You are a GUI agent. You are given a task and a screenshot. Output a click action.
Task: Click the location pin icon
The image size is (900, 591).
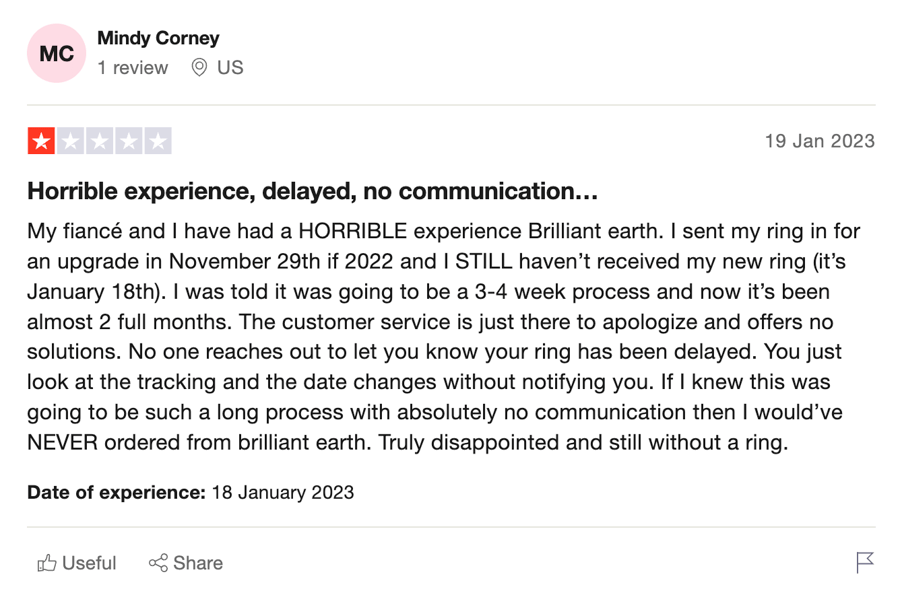tap(199, 67)
